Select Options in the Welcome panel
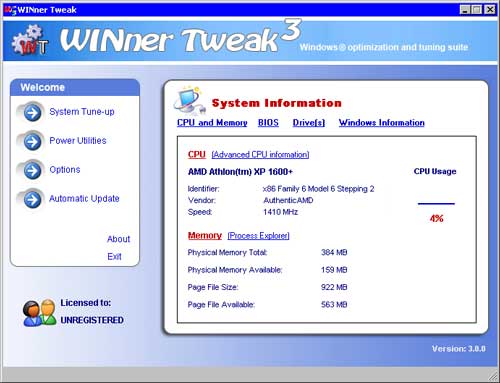500x383 pixels. (65, 170)
